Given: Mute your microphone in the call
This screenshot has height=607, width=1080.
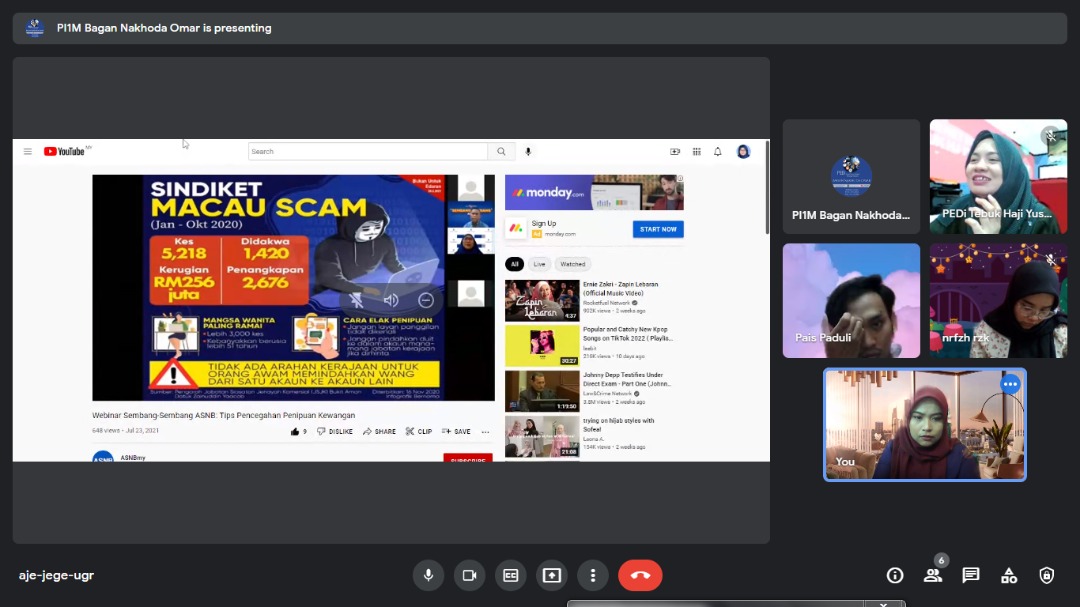Looking at the screenshot, I should pos(428,575).
